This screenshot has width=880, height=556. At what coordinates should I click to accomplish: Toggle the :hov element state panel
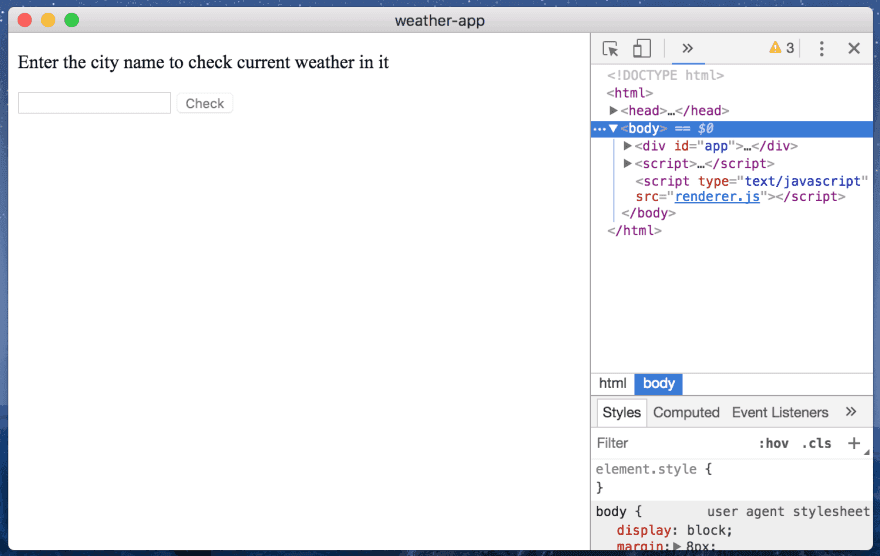tap(774, 443)
